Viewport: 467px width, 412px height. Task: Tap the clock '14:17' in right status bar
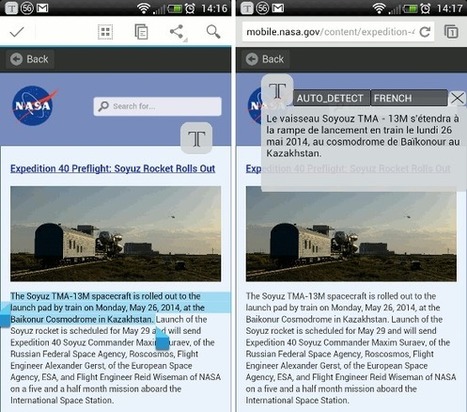coord(450,8)
